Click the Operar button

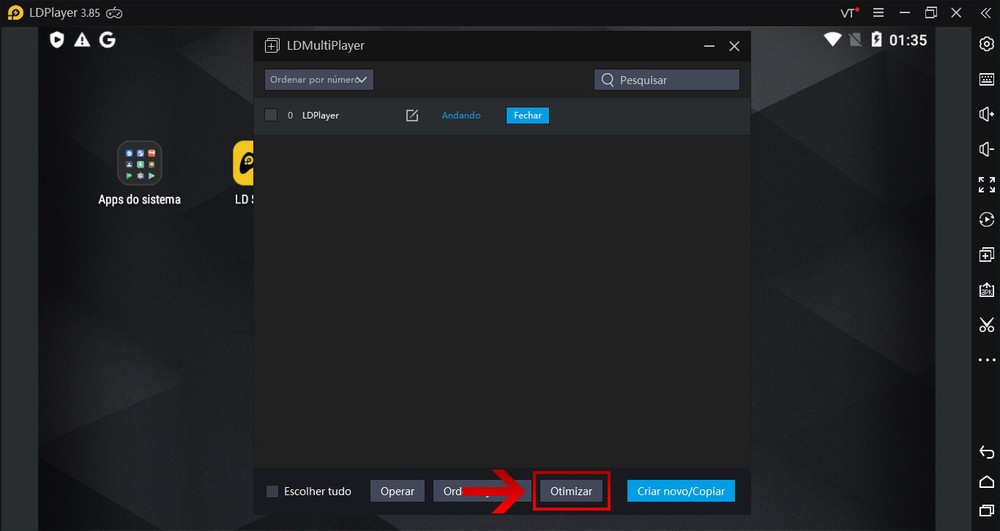(397, 491)
